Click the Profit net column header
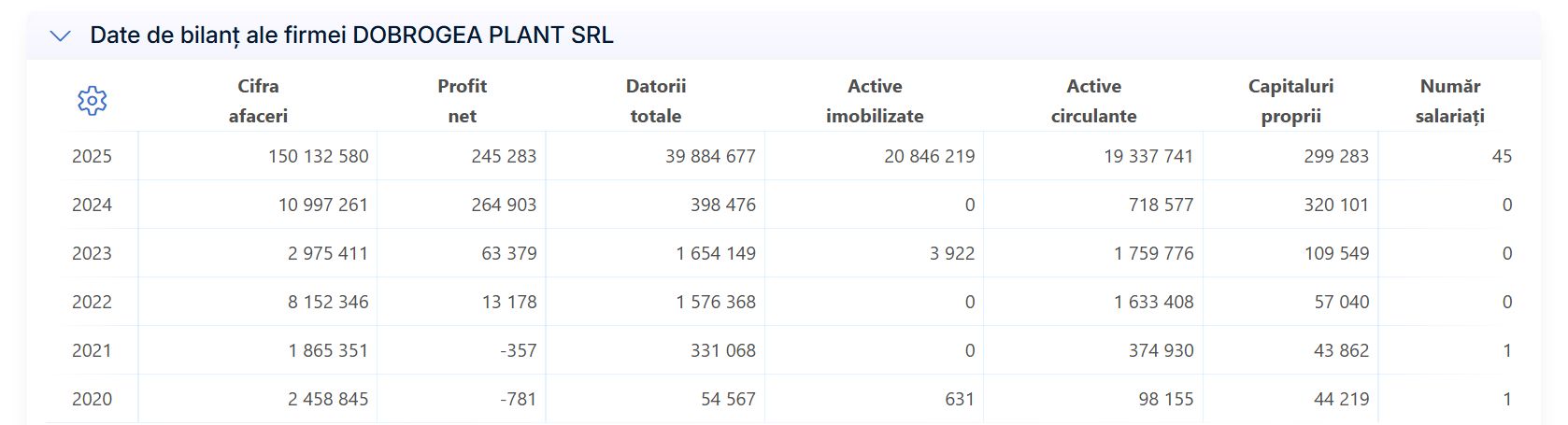 (x=462, y=101)
